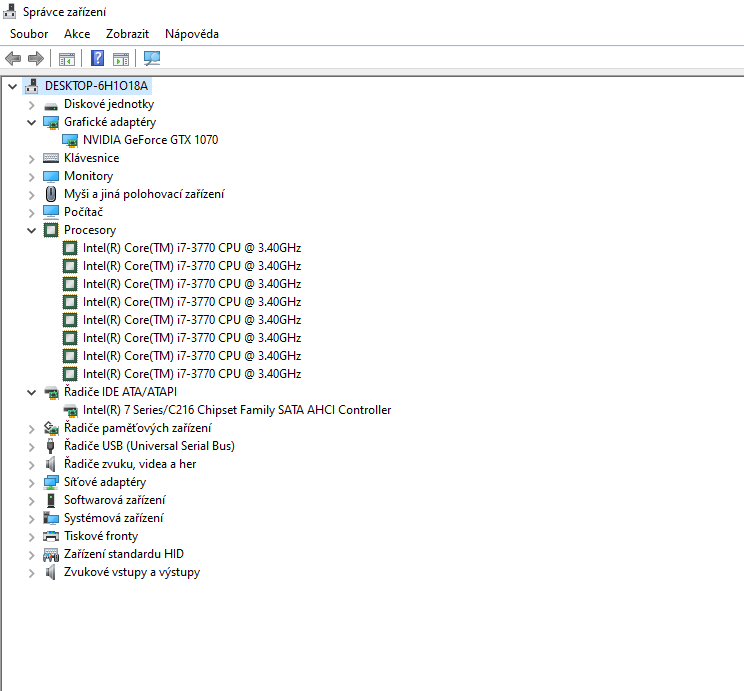Viewport: 744px width, 691px height.
Task: Collapse the Grafické adaptéry category
Action: pos(31,122)
